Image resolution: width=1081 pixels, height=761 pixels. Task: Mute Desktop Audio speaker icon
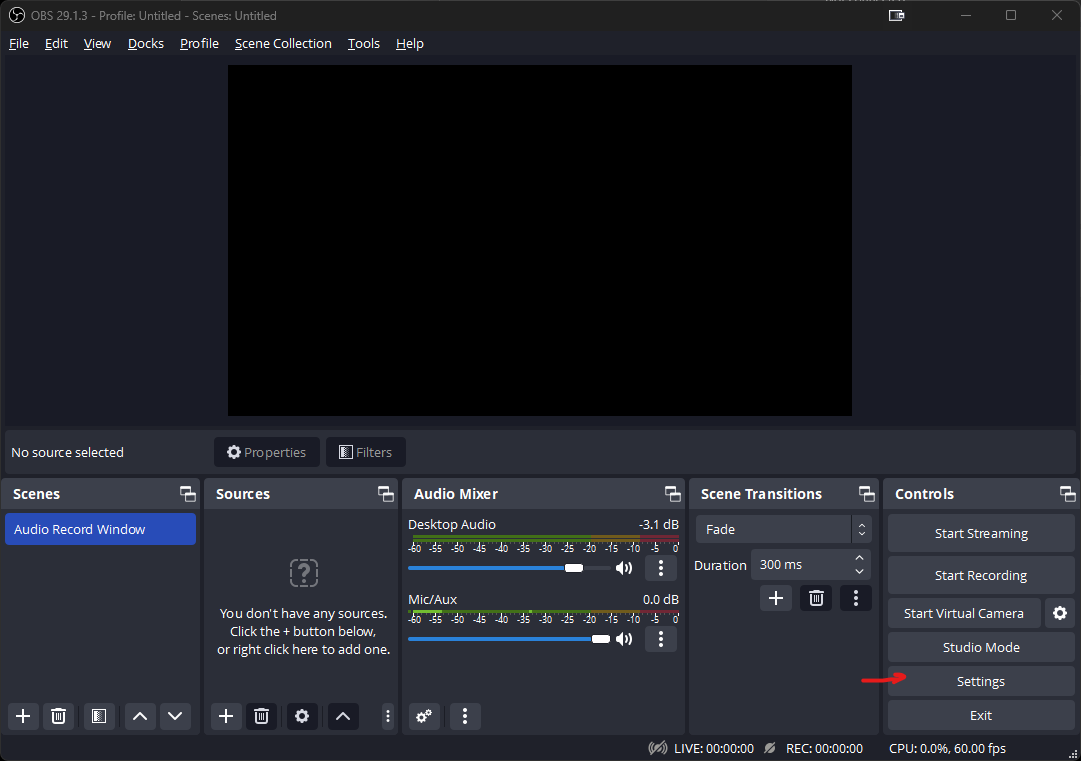coord(624,568)
